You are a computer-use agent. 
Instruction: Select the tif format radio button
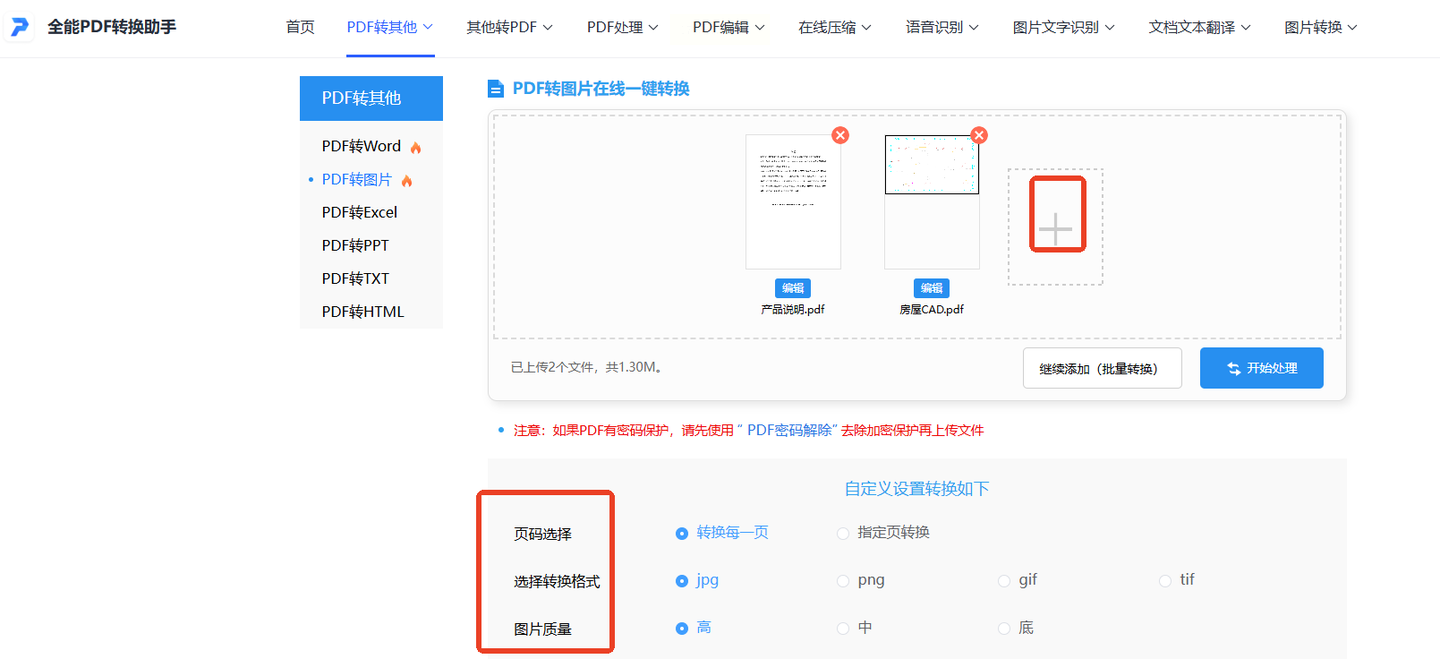(x=1165, y=581)
